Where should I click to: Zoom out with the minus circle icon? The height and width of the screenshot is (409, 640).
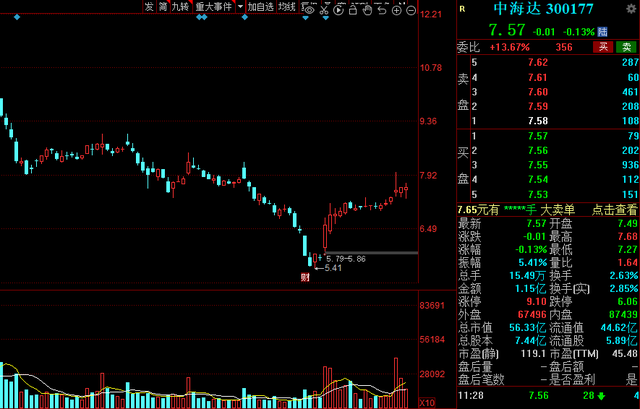coord(411,10)
